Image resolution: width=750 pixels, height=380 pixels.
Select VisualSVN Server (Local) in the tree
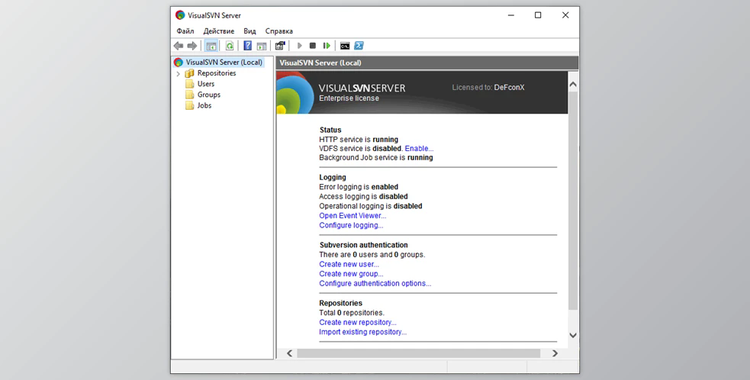pyautogui.click(x=224, y=62)
